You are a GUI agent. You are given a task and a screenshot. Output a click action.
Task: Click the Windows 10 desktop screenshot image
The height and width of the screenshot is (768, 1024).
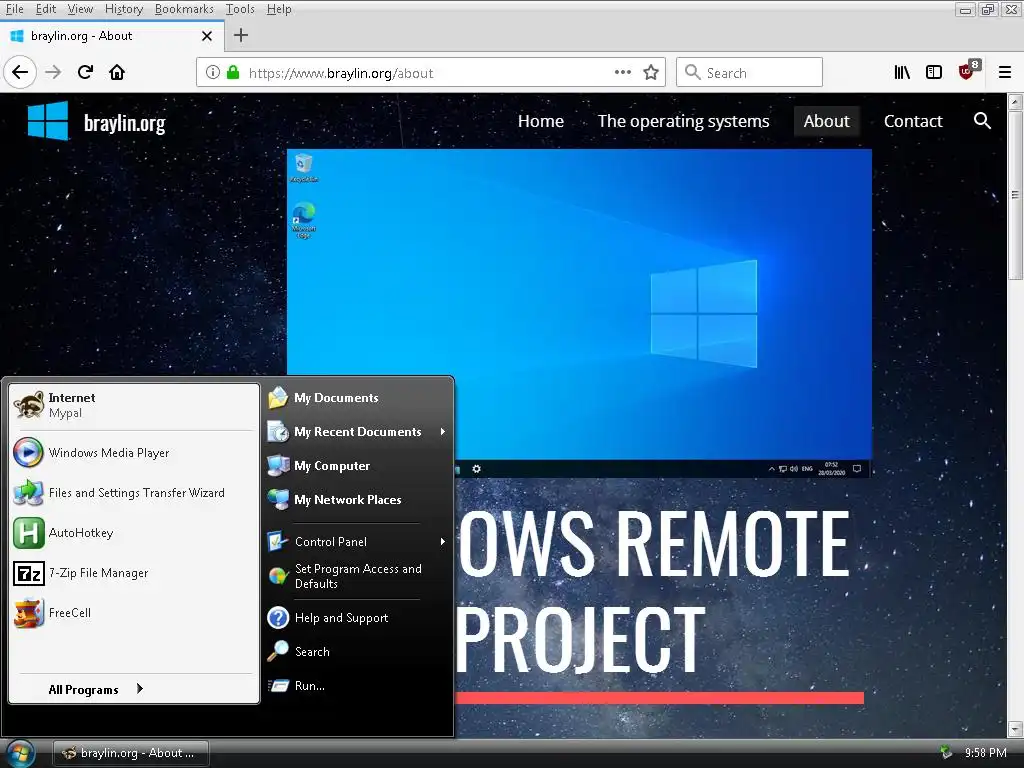(x=579, y=313)
